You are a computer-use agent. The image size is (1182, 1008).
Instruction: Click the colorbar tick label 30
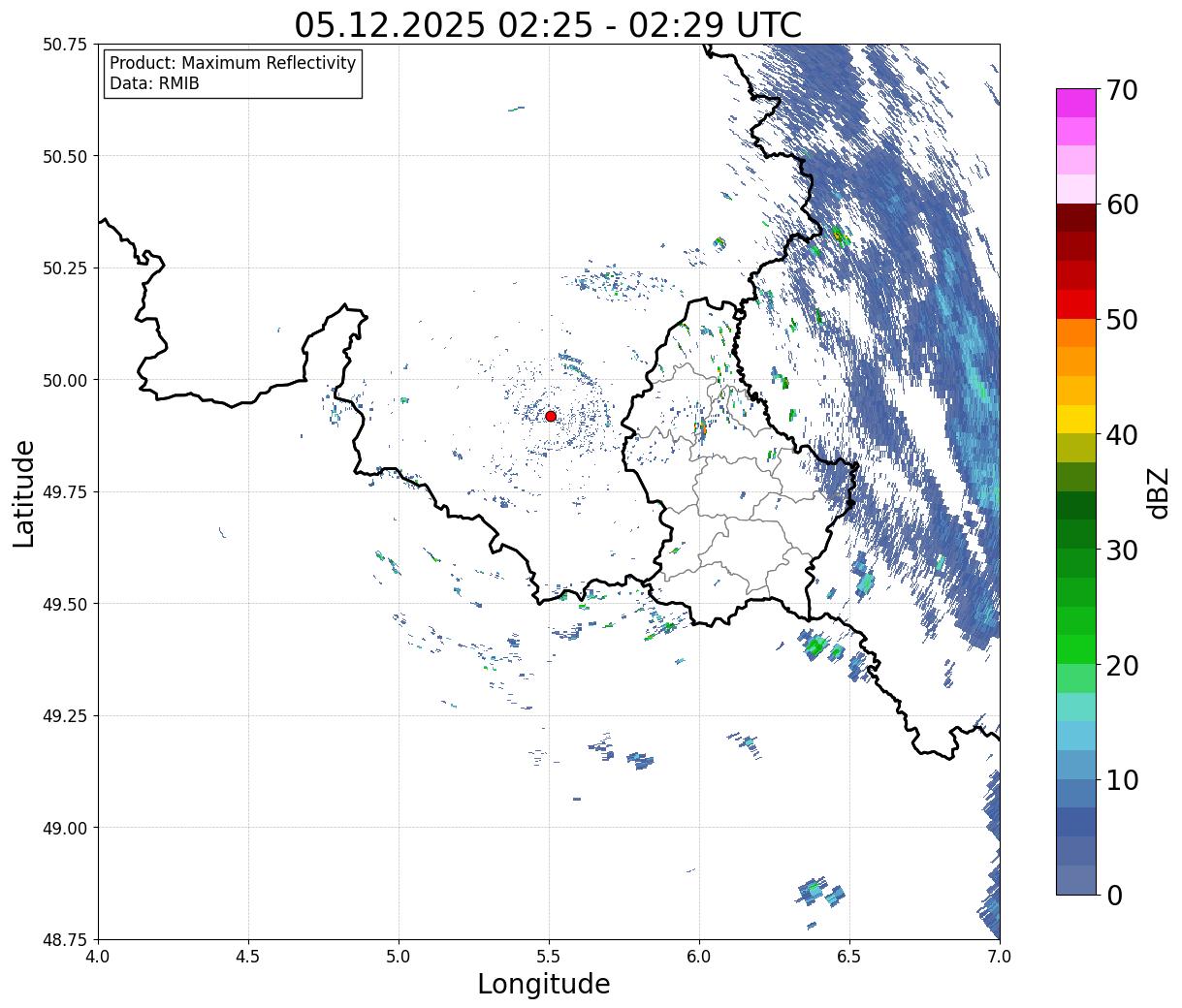[x=1121, y=550]
